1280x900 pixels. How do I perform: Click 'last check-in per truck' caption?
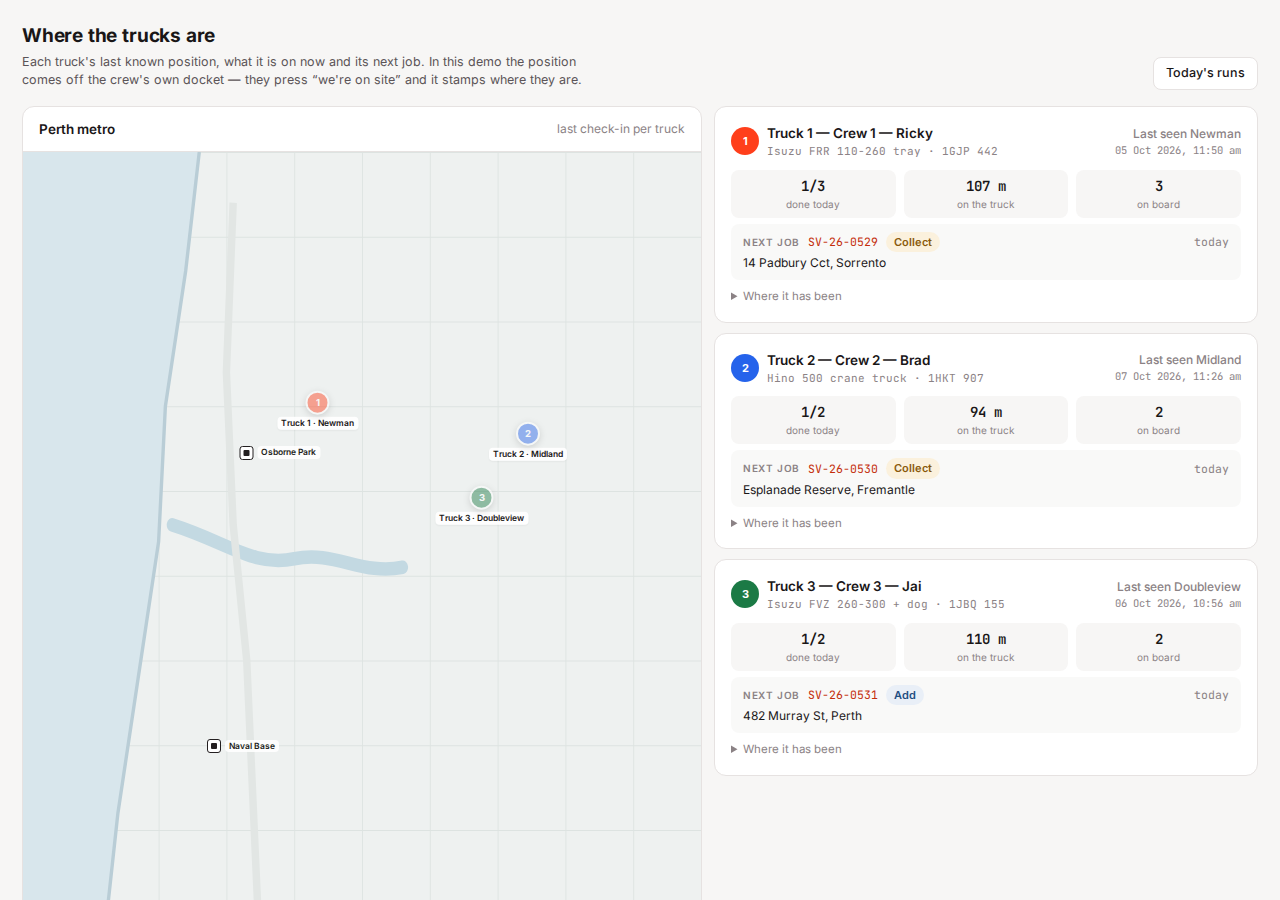(x=621, y=129)
